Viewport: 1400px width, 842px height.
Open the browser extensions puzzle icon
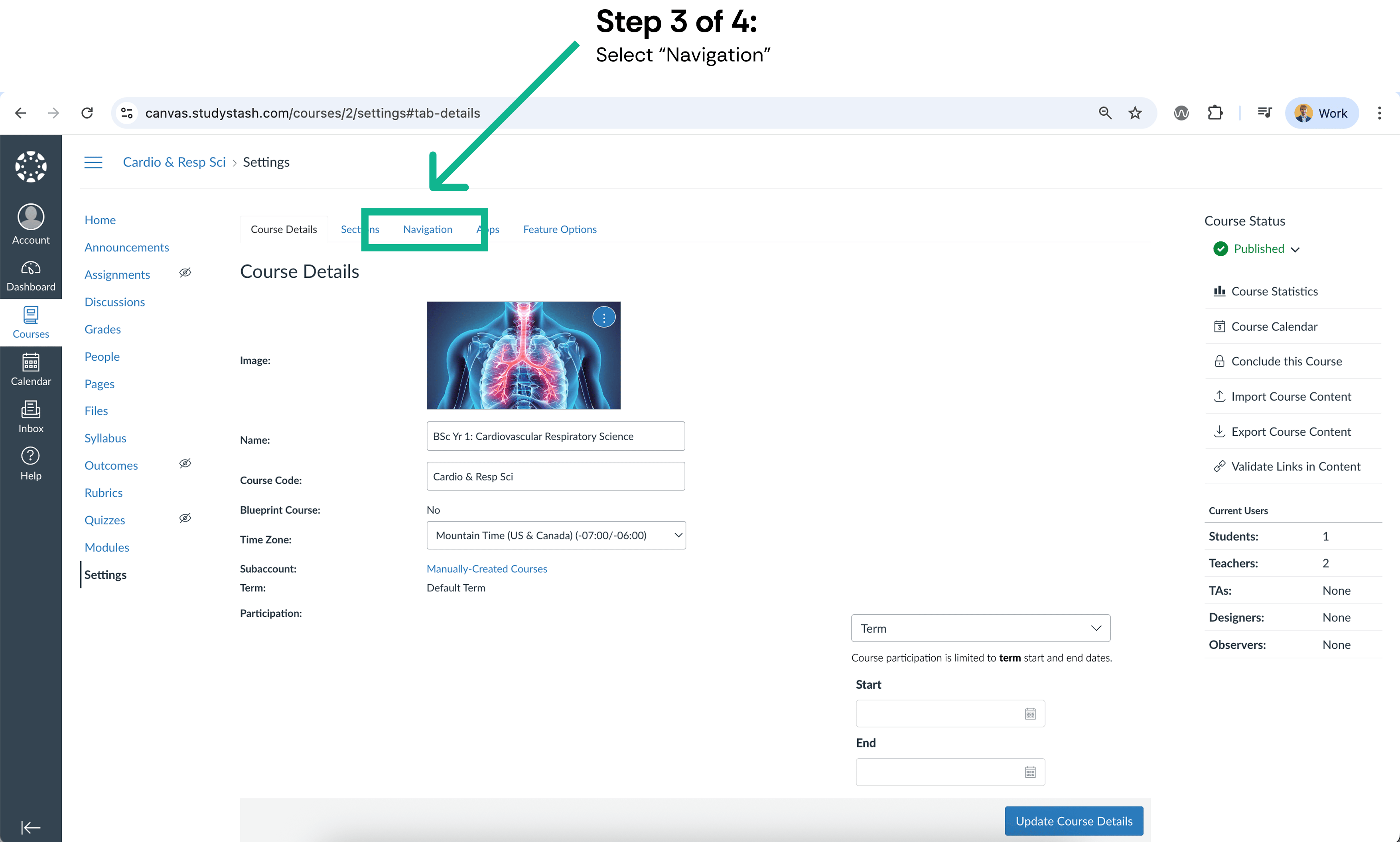(1215, 113)
